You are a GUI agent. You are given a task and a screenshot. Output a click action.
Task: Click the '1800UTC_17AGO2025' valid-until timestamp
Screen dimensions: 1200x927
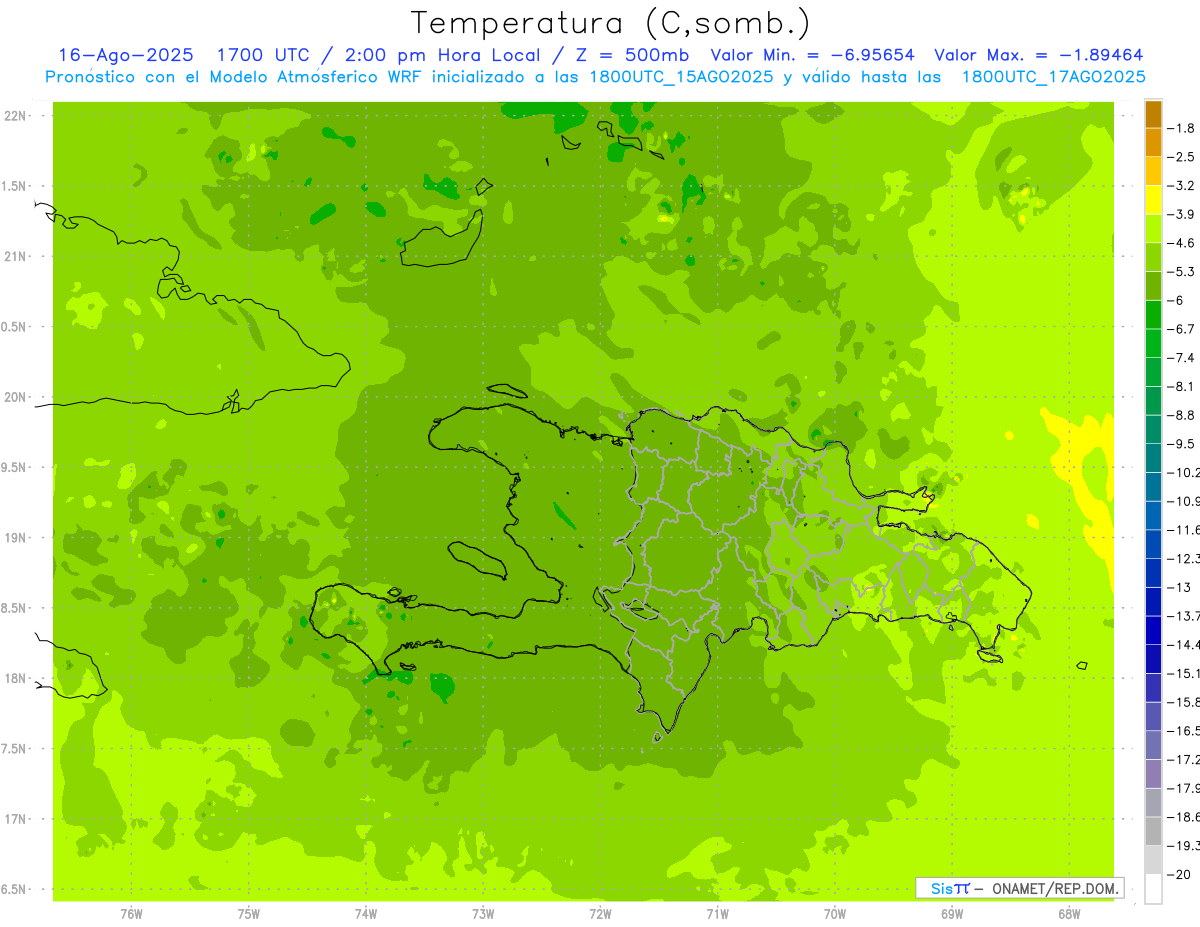click(x=1053, y=78)
